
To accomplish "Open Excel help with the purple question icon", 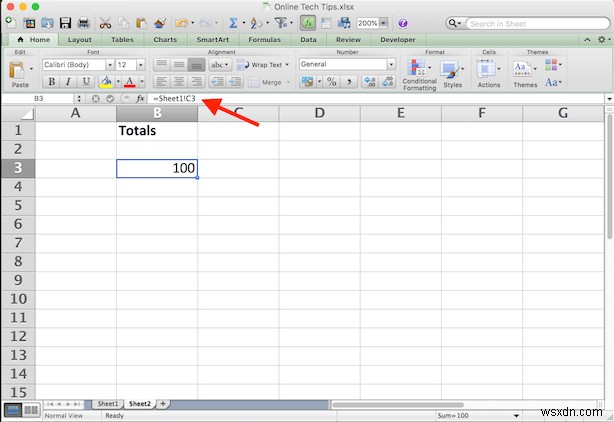I will coord(403,23).
